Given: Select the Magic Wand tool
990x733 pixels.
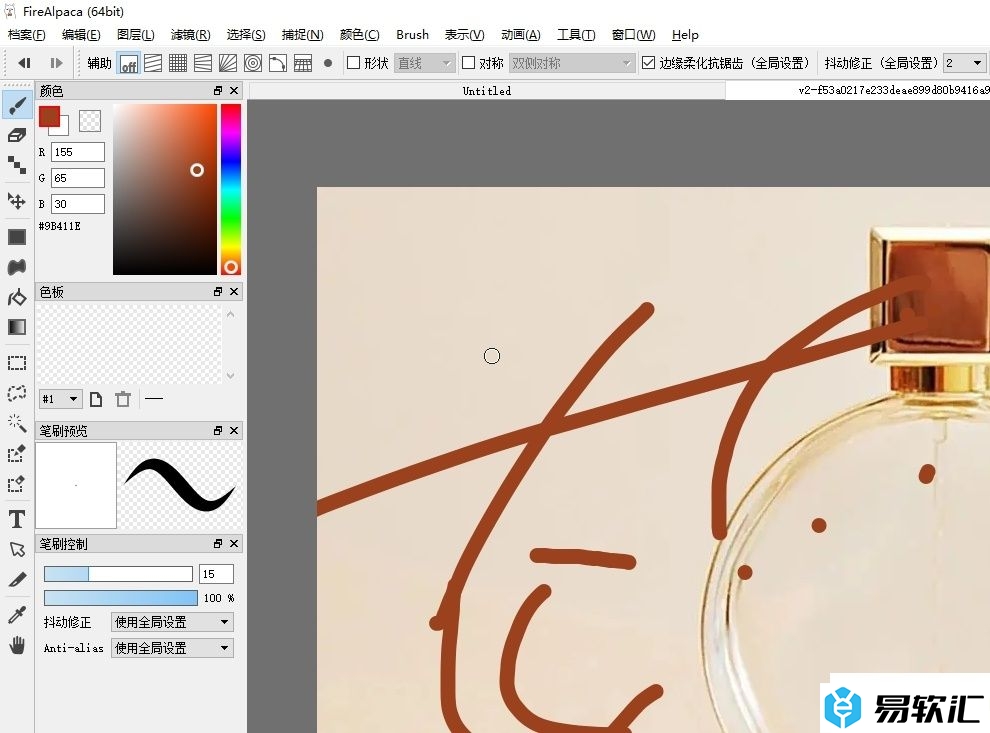Looking at the screenshot, I should tap(17, 423).
